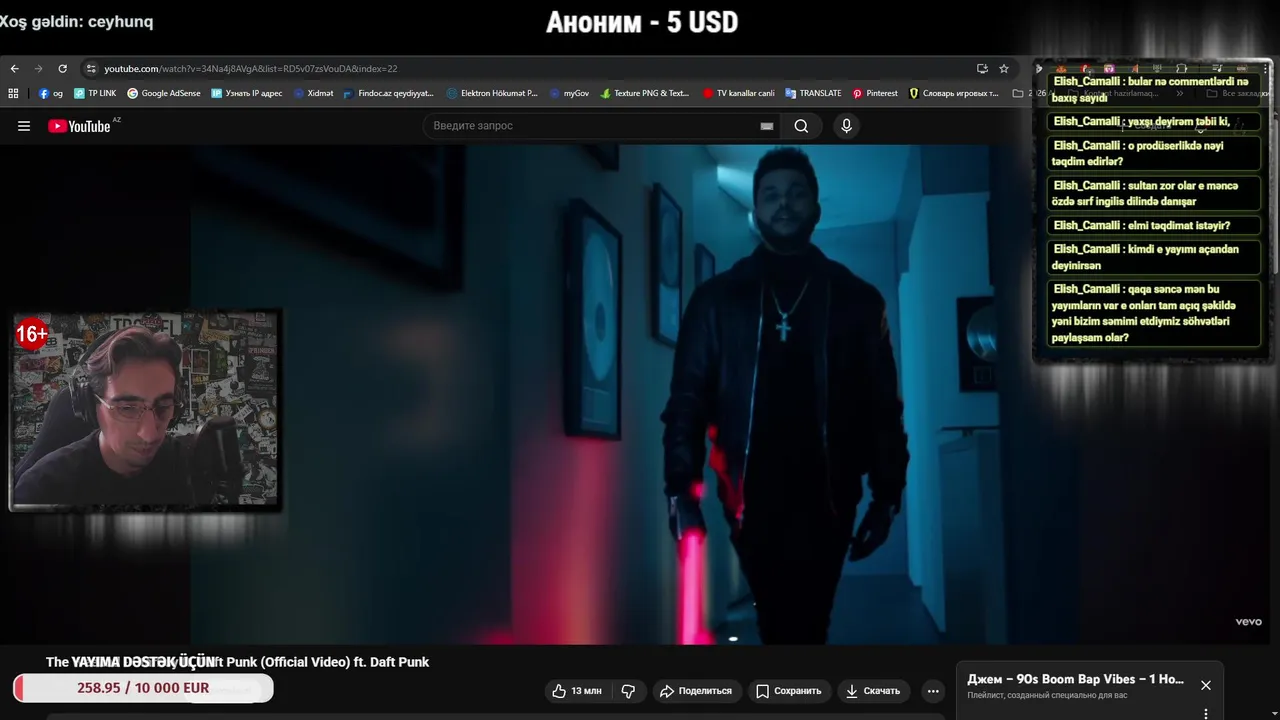Viewport: 1280px width, 720px height.
Task: Click chat message 'kimdi e yayımı açandan'
Action: tap(1154, 257)
